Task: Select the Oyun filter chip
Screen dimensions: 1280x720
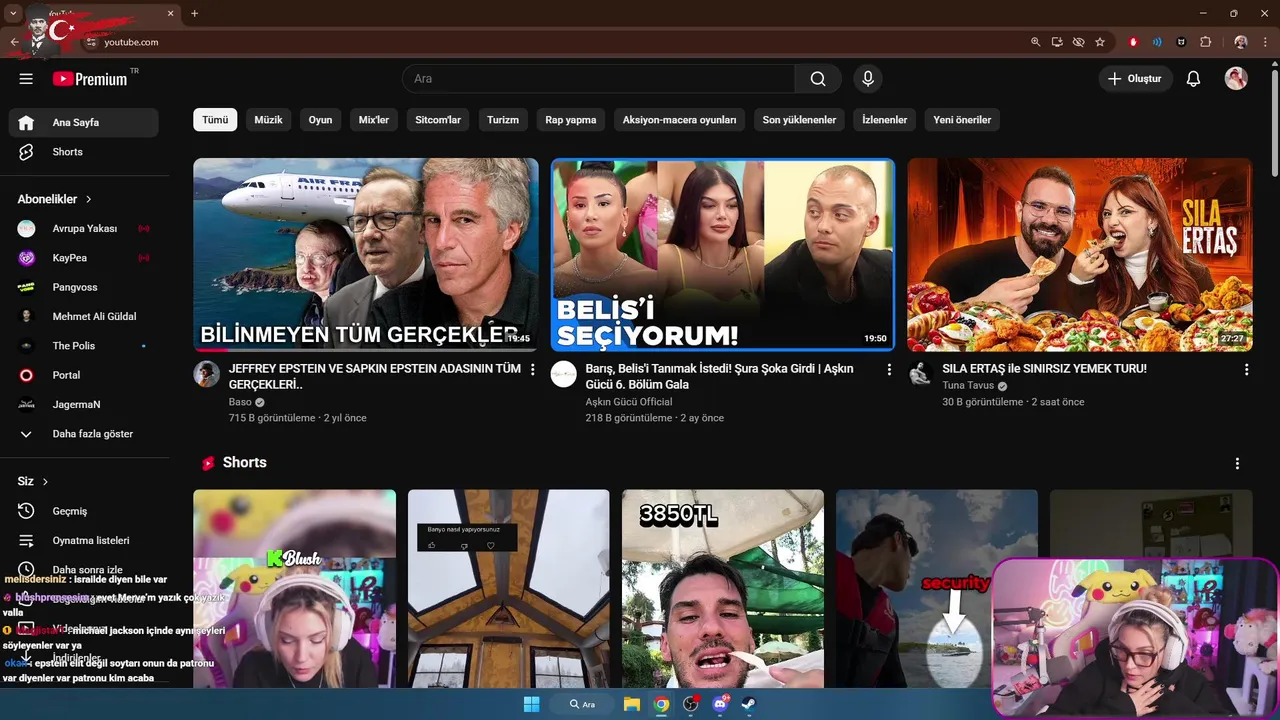Action: [320, 120]
